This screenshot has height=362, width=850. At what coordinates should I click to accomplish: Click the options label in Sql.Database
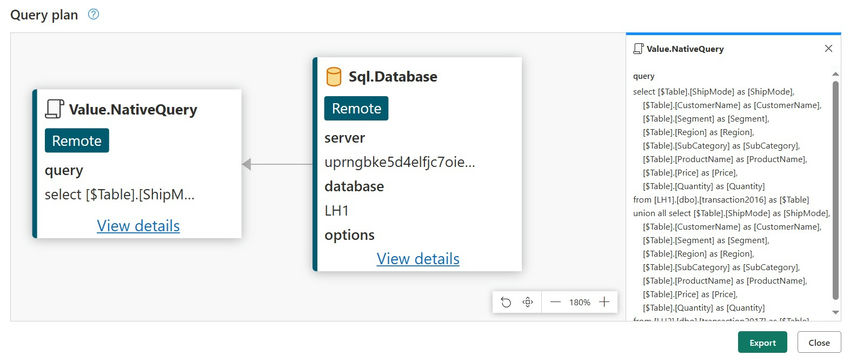click(350, 235)
